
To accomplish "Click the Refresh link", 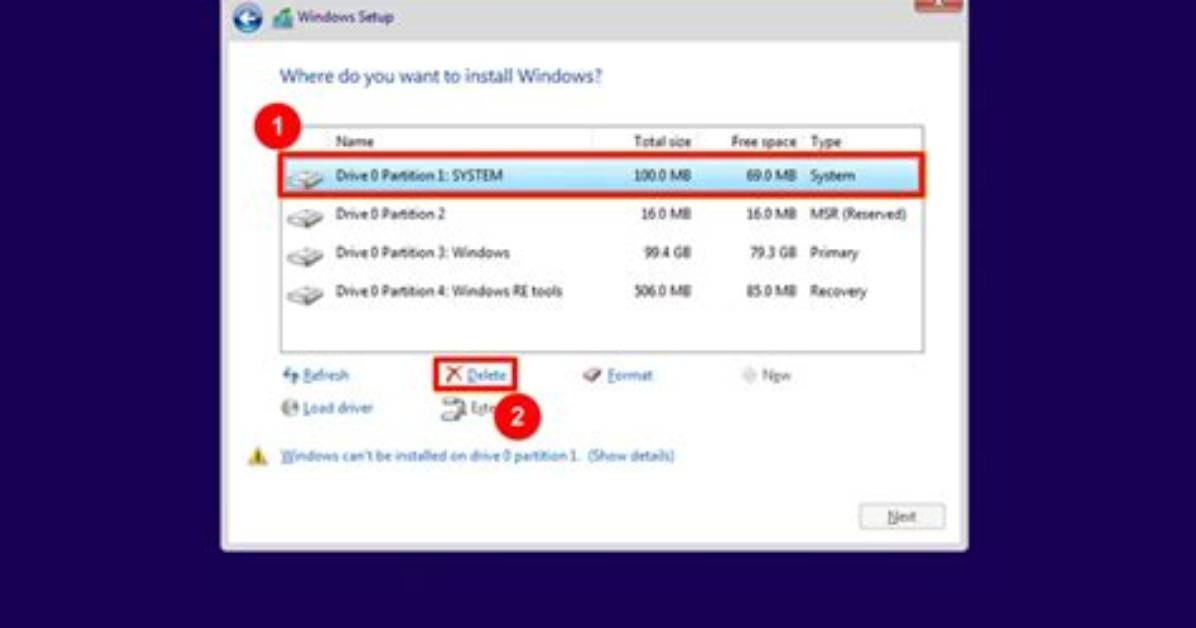I will pyautogui.click(x=326, y=375).
